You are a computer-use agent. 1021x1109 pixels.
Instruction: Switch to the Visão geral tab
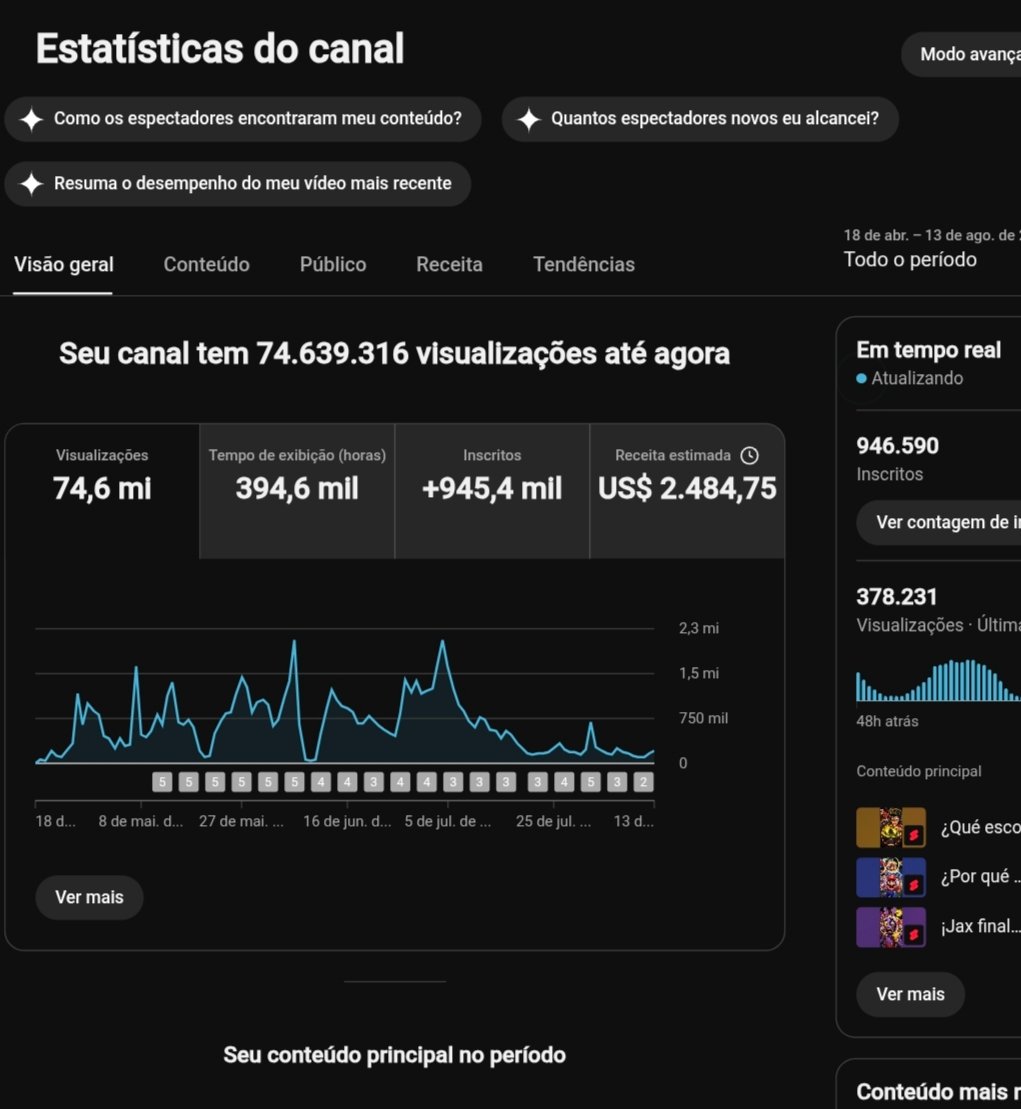coord(64,265)
